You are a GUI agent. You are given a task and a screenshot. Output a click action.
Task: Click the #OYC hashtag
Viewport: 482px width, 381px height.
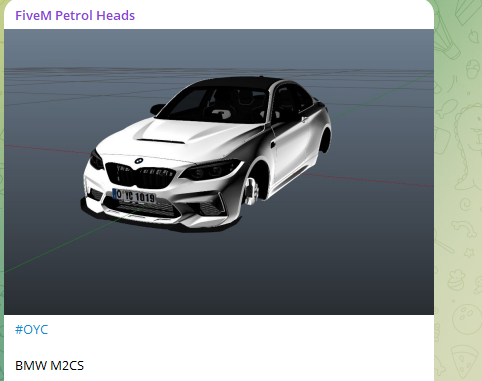click(x=32, y=330)
